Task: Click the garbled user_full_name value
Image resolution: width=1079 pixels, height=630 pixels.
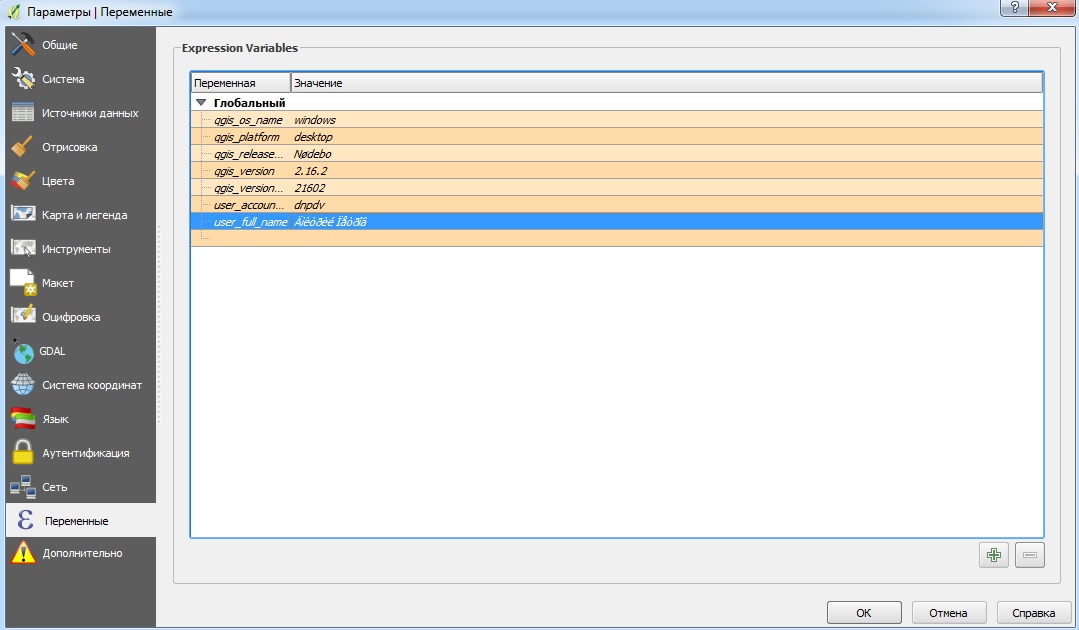Action: [330, 221]
